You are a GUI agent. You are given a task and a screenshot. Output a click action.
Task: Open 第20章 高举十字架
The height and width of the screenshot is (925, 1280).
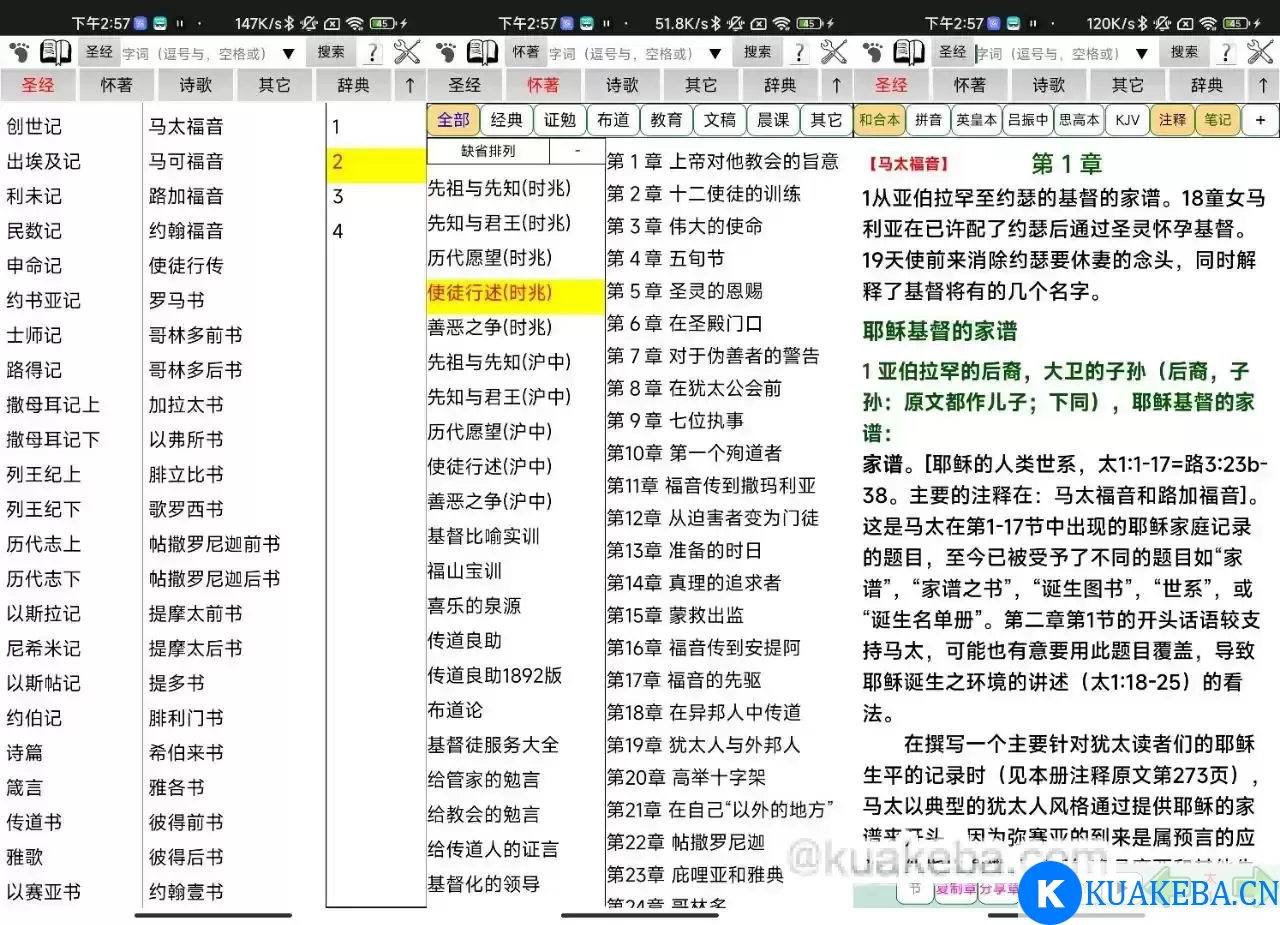pyautogui.click(x=686, y=777)
